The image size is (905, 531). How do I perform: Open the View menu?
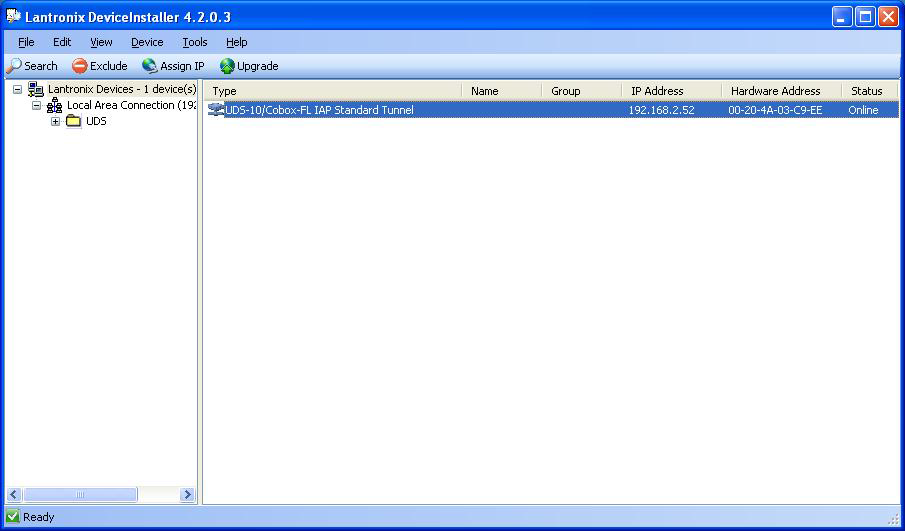(x=101, y=42)
